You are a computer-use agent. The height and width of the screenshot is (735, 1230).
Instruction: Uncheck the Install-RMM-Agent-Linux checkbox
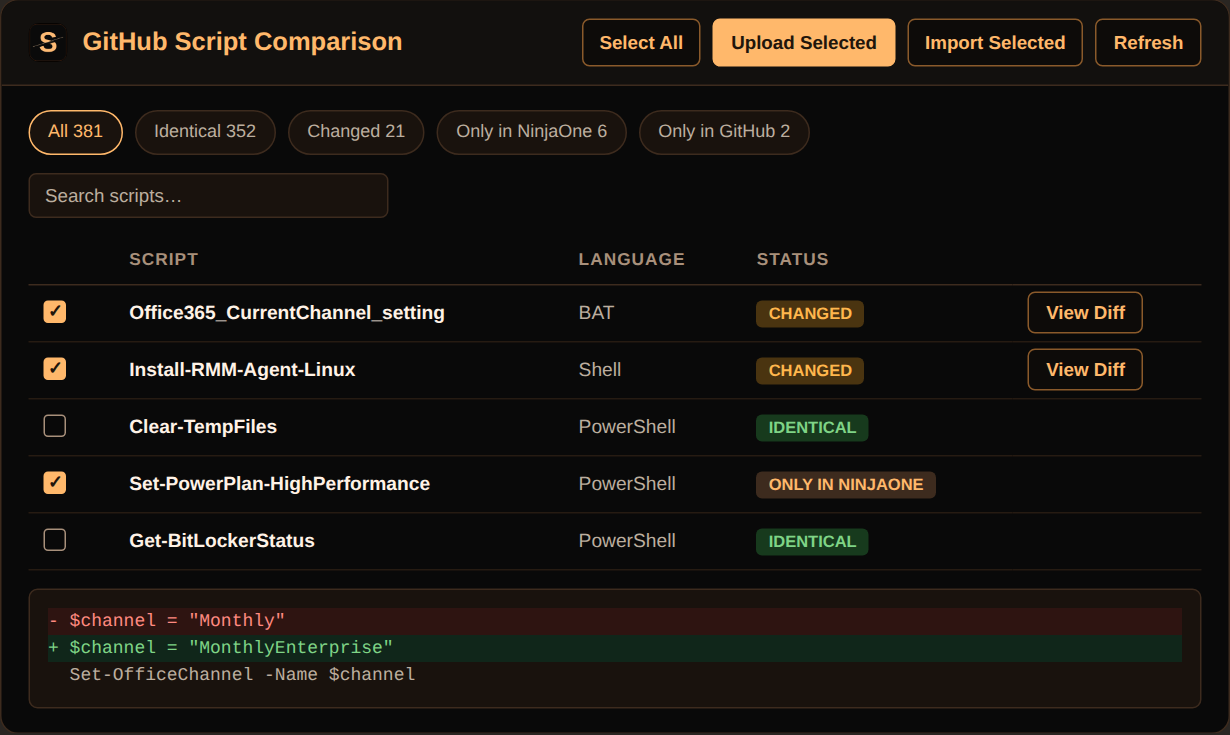pyautogui.click(x=55, y=369)
